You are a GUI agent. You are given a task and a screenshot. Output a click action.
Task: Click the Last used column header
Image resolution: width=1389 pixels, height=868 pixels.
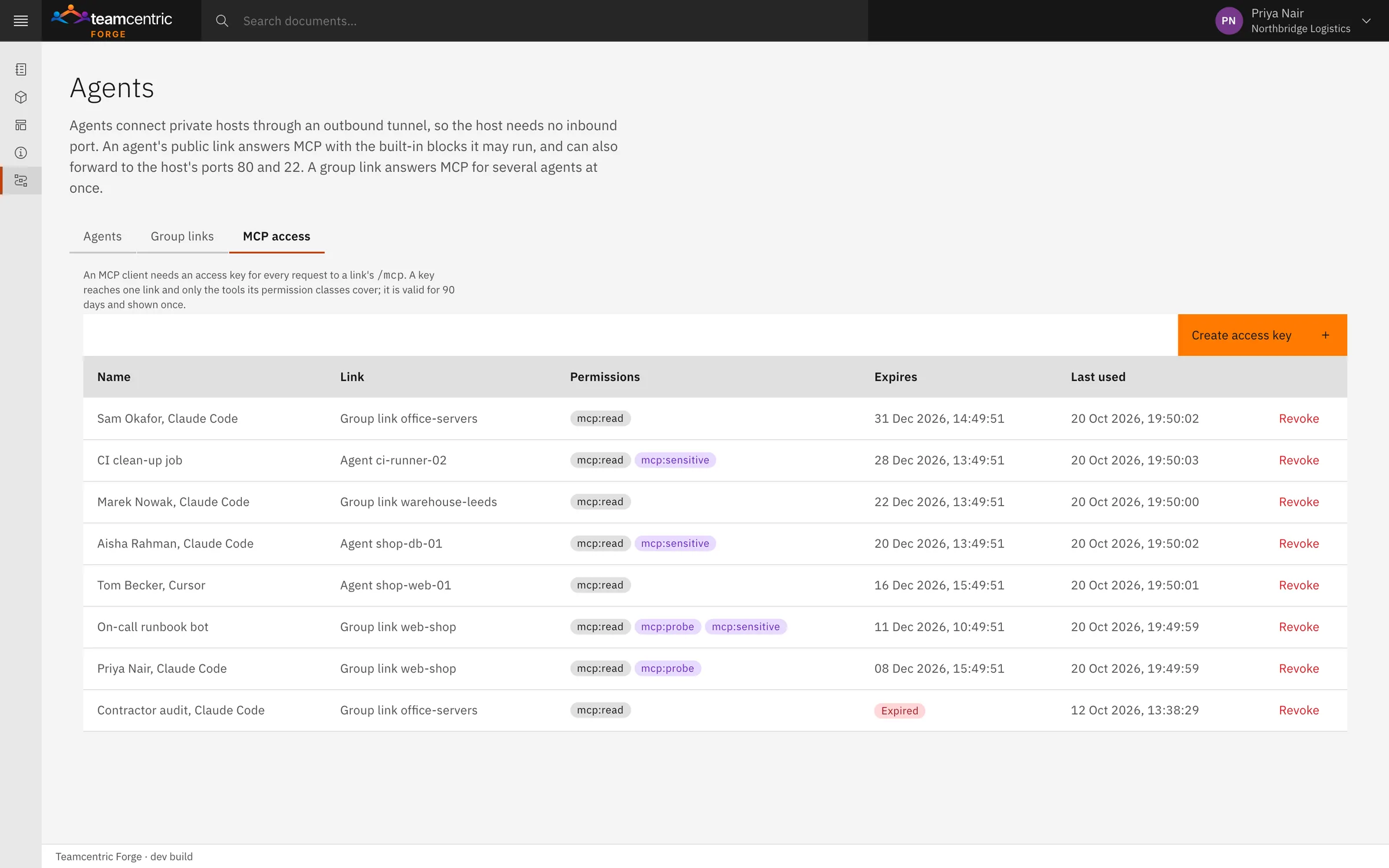click(x=1098, y=377)
